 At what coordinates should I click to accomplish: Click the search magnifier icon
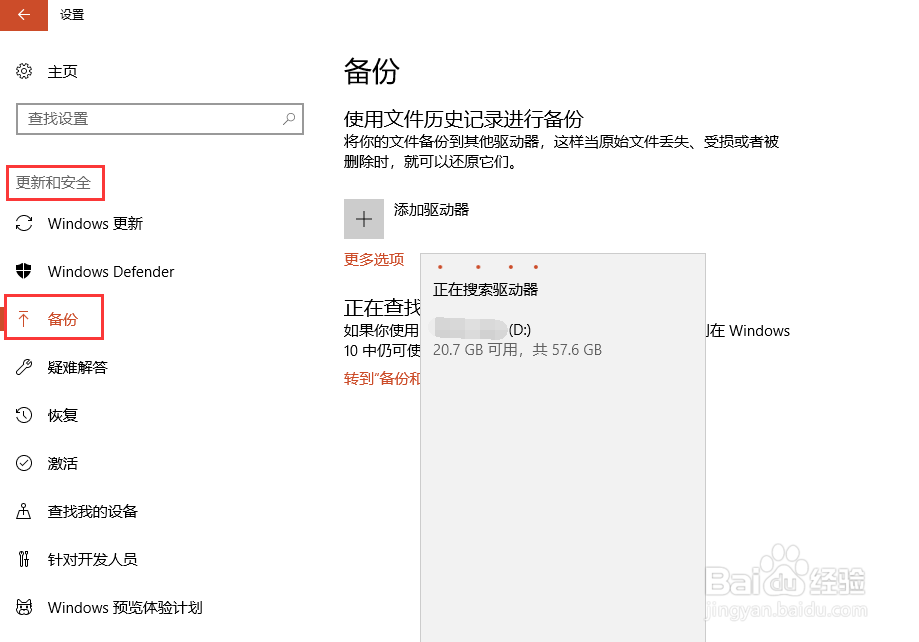click(x=289, y=119)
